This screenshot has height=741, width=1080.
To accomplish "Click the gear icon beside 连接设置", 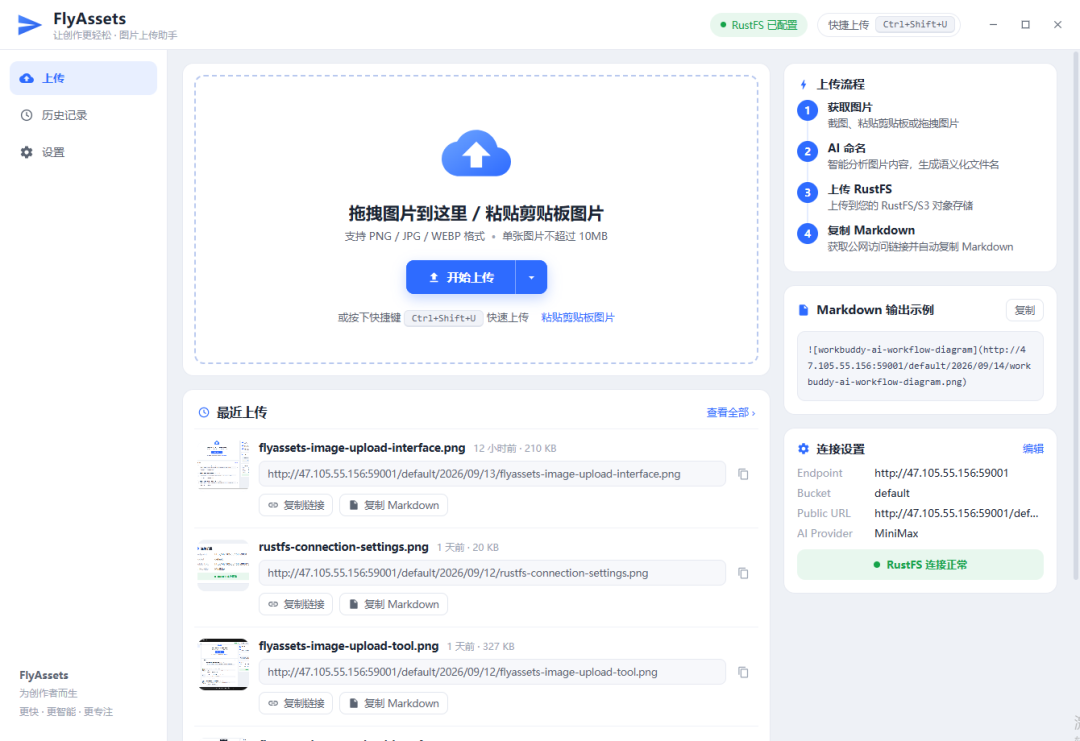I will click(803, 449).
